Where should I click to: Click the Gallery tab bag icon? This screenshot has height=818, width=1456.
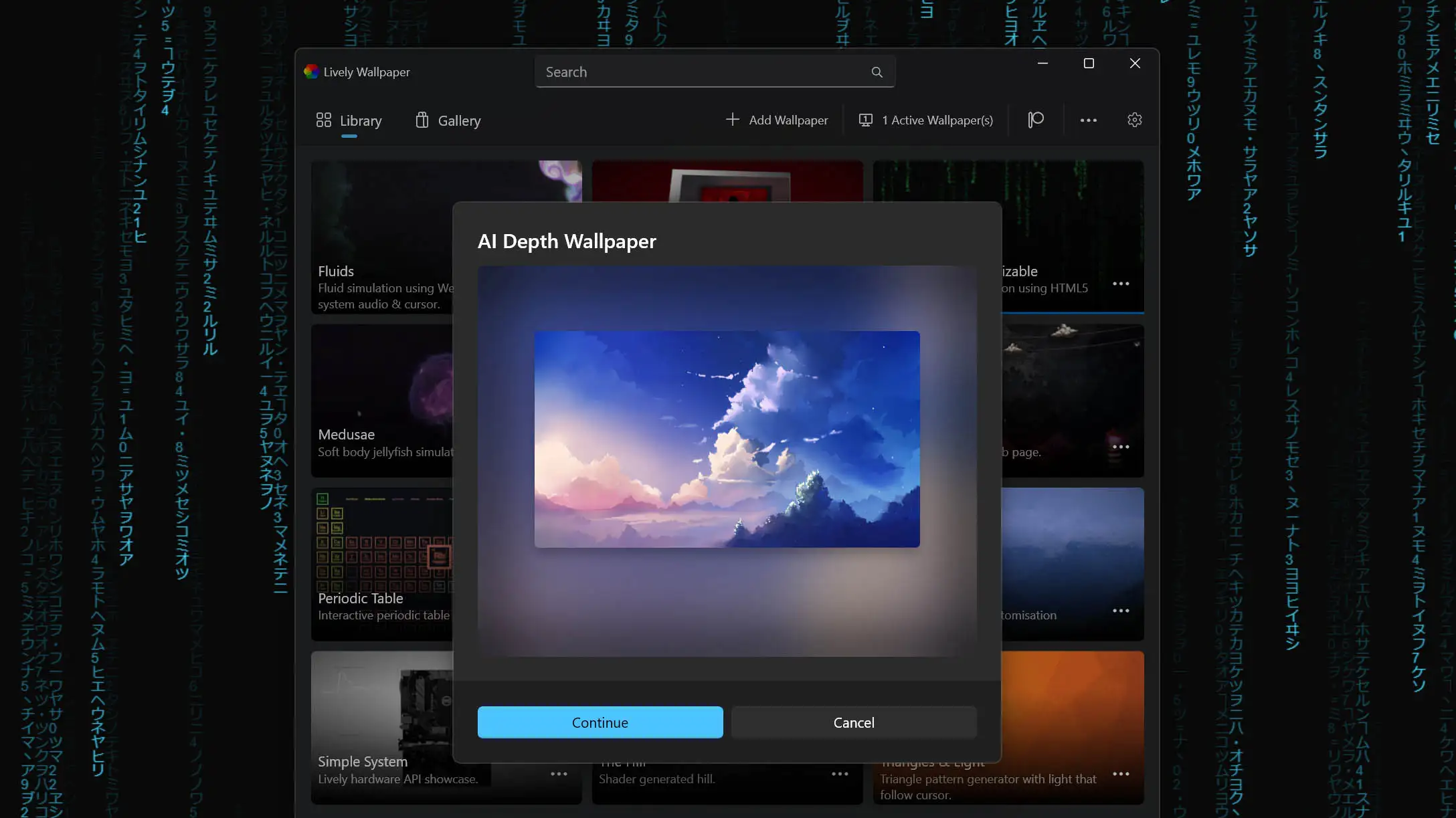click(x=422, y=120)
